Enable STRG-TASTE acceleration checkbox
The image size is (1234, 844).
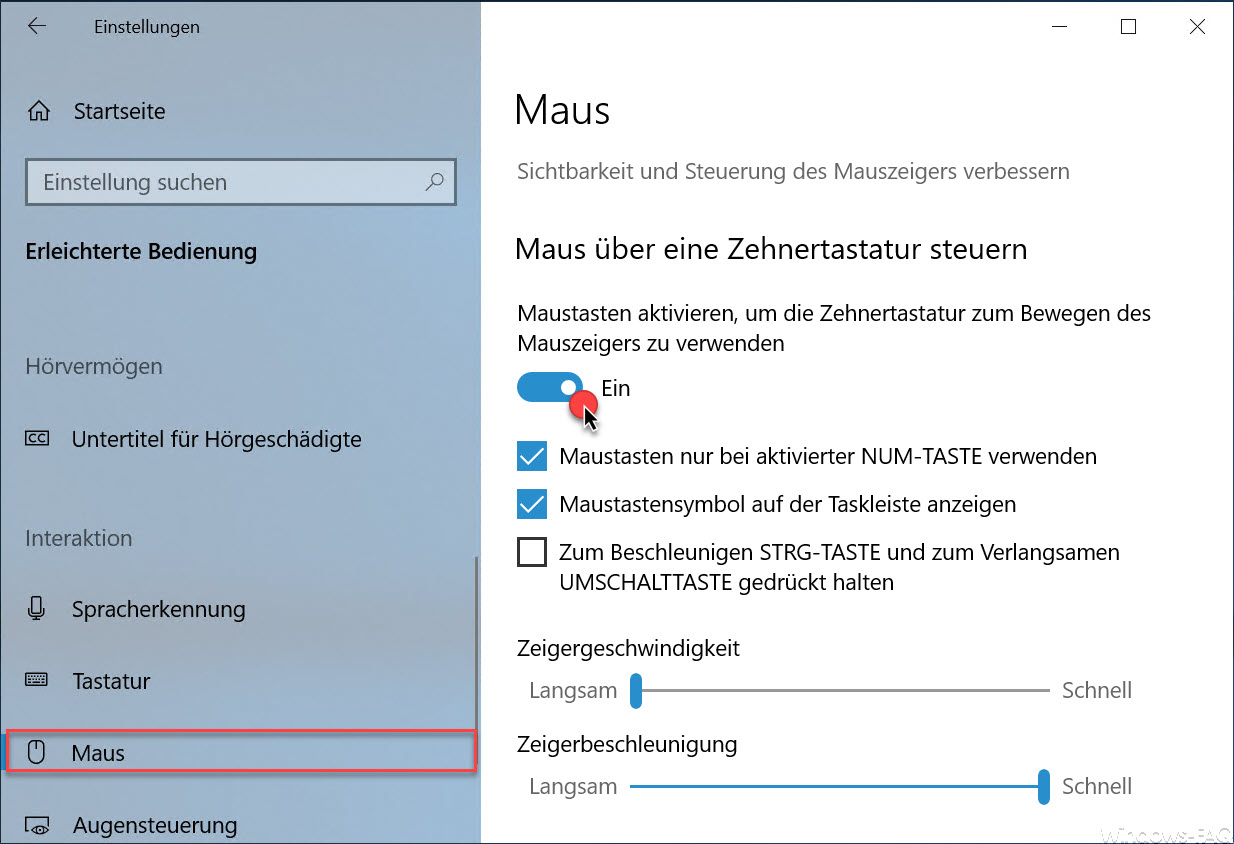tap(532, 552)
